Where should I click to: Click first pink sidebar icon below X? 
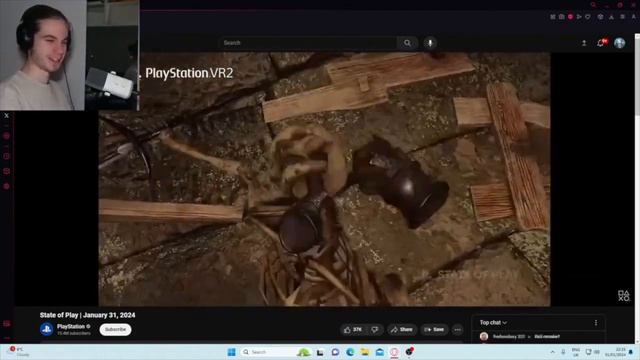pos(7,136)
